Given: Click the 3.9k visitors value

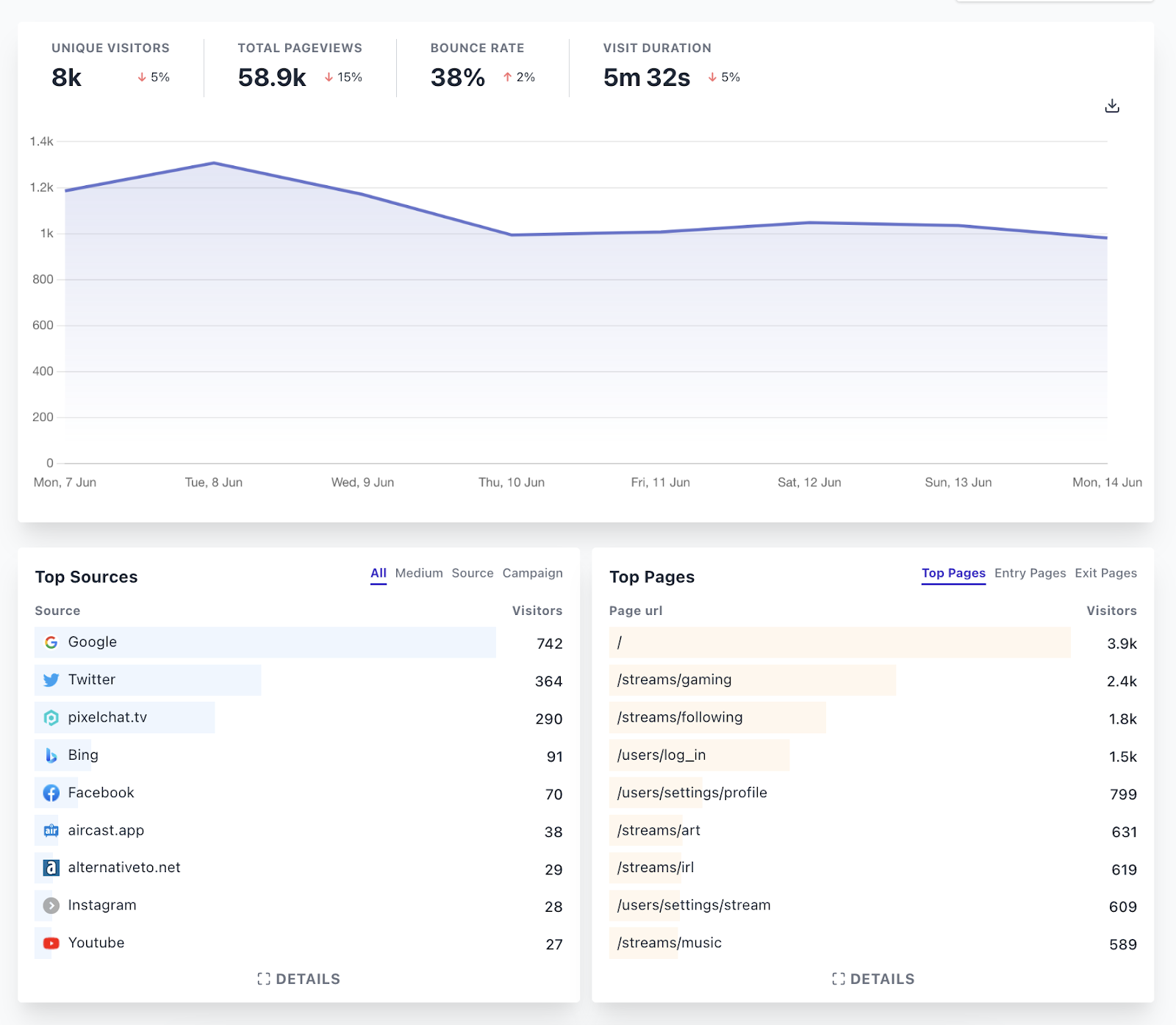Looking at the screenshot, I should 1122,644.
